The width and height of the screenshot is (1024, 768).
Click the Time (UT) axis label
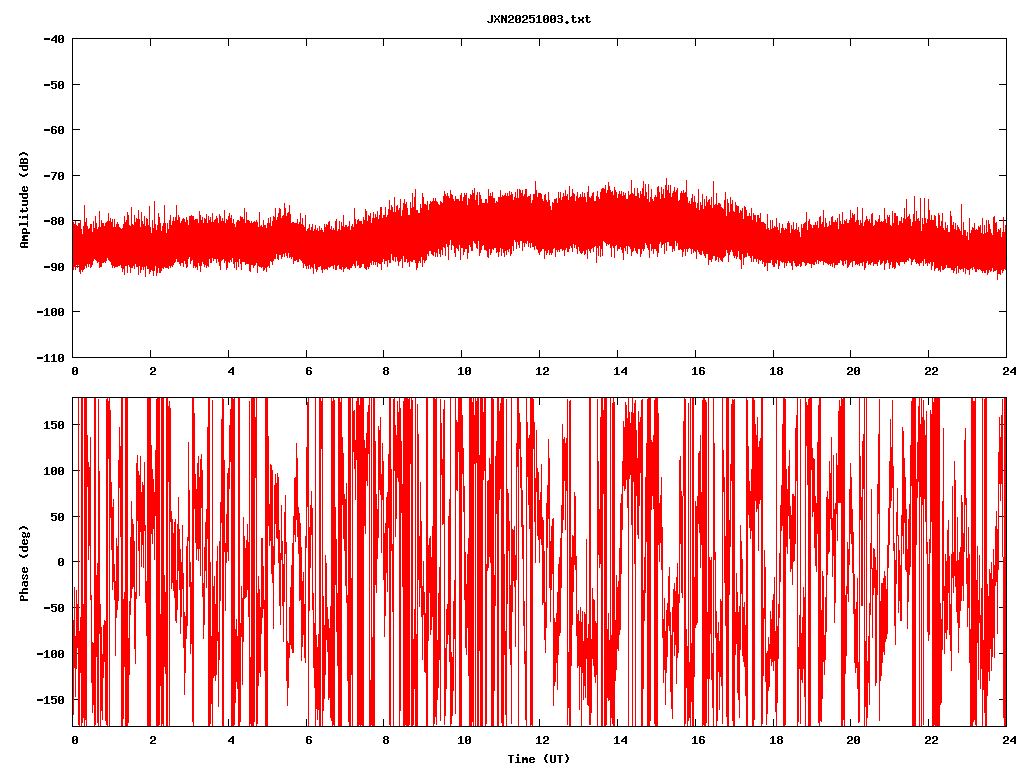(538, 759)
